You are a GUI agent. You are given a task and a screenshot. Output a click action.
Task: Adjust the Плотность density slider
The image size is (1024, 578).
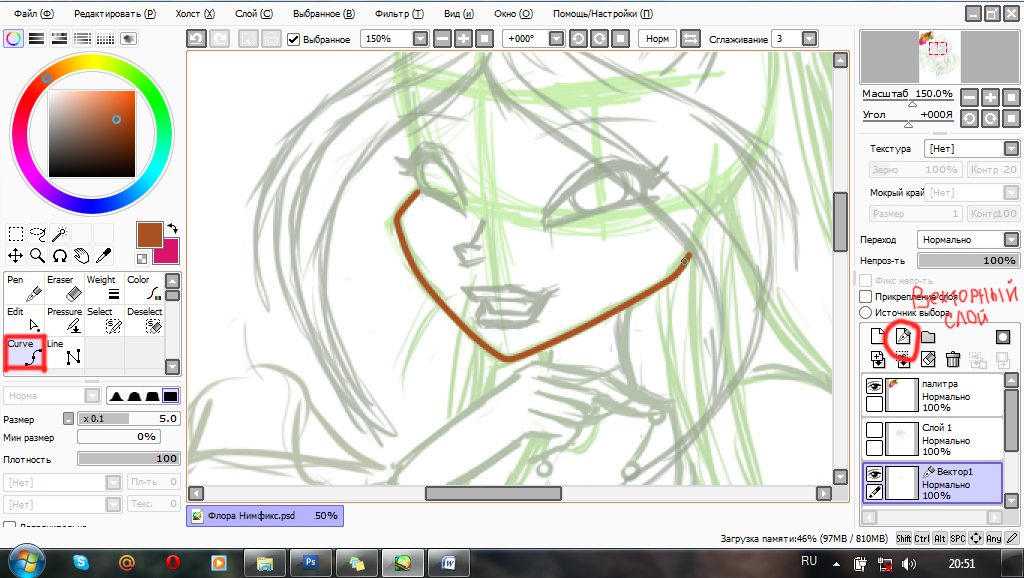[129, 458]
